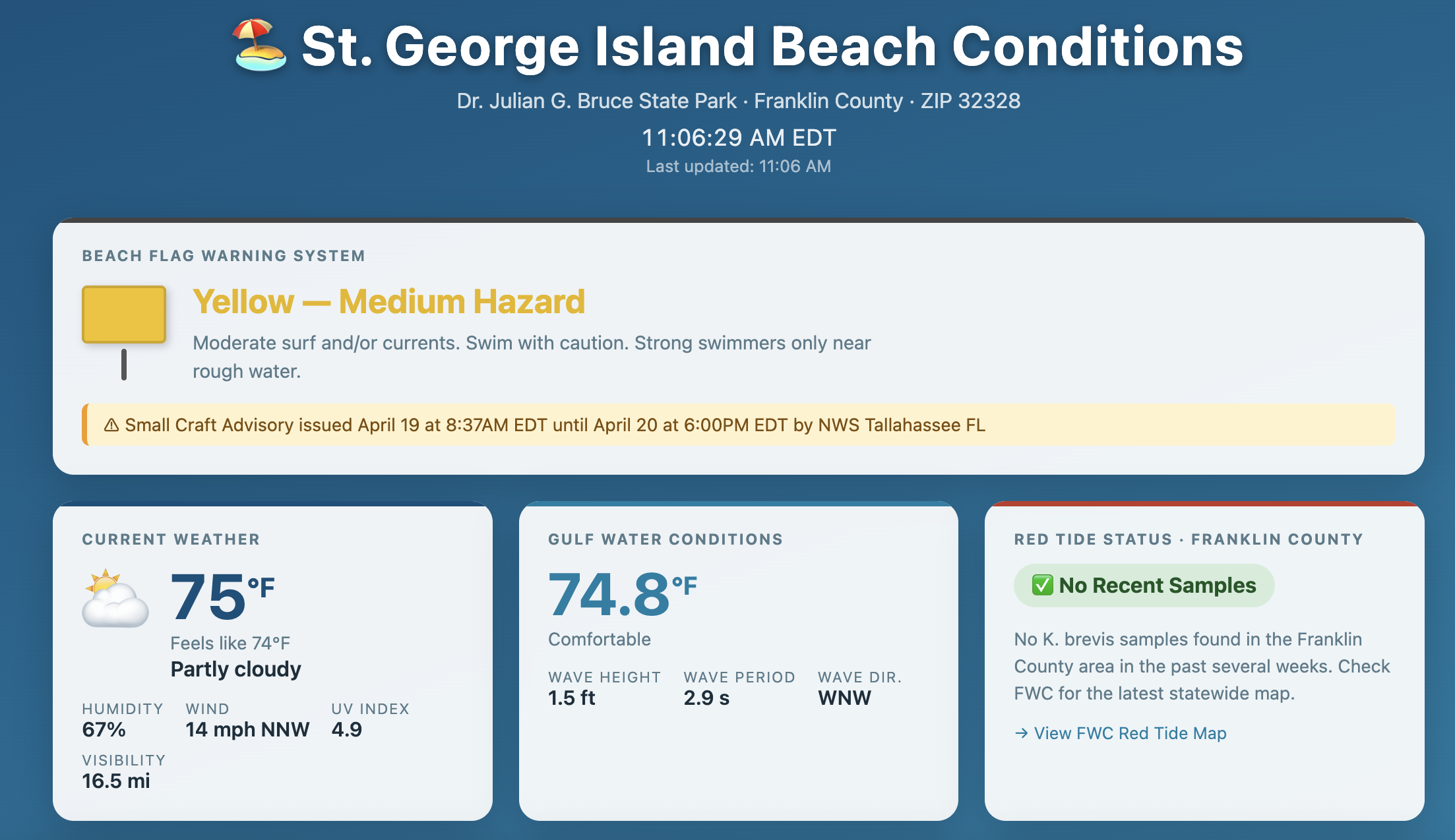Screen dimensions: 1455x840
Task: Click the Yellow — Medium Hazard heading
Action: [x=388, y=302]
